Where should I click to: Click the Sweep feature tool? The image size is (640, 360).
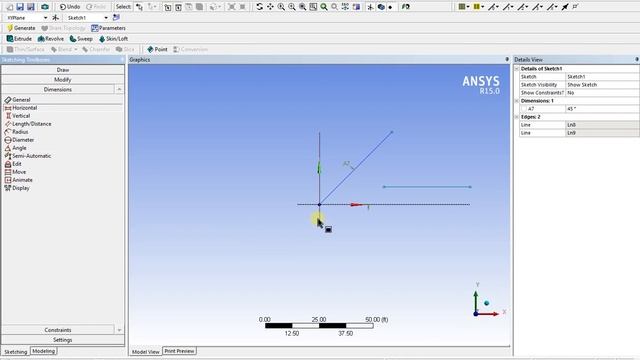81,39
